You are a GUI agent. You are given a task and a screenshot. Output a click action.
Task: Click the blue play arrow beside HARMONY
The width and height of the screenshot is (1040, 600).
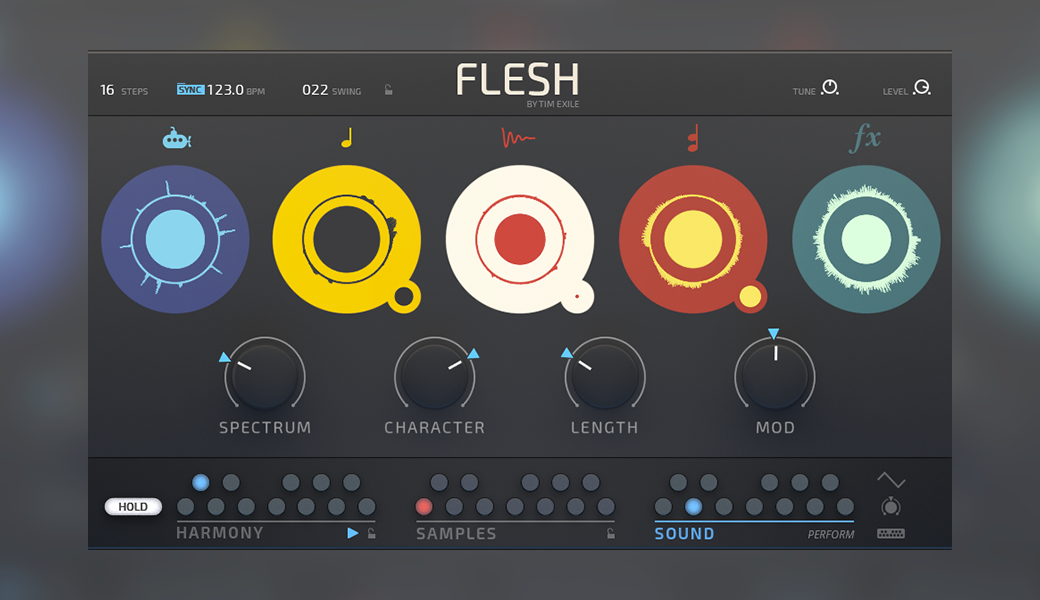[x=353, y=533]
